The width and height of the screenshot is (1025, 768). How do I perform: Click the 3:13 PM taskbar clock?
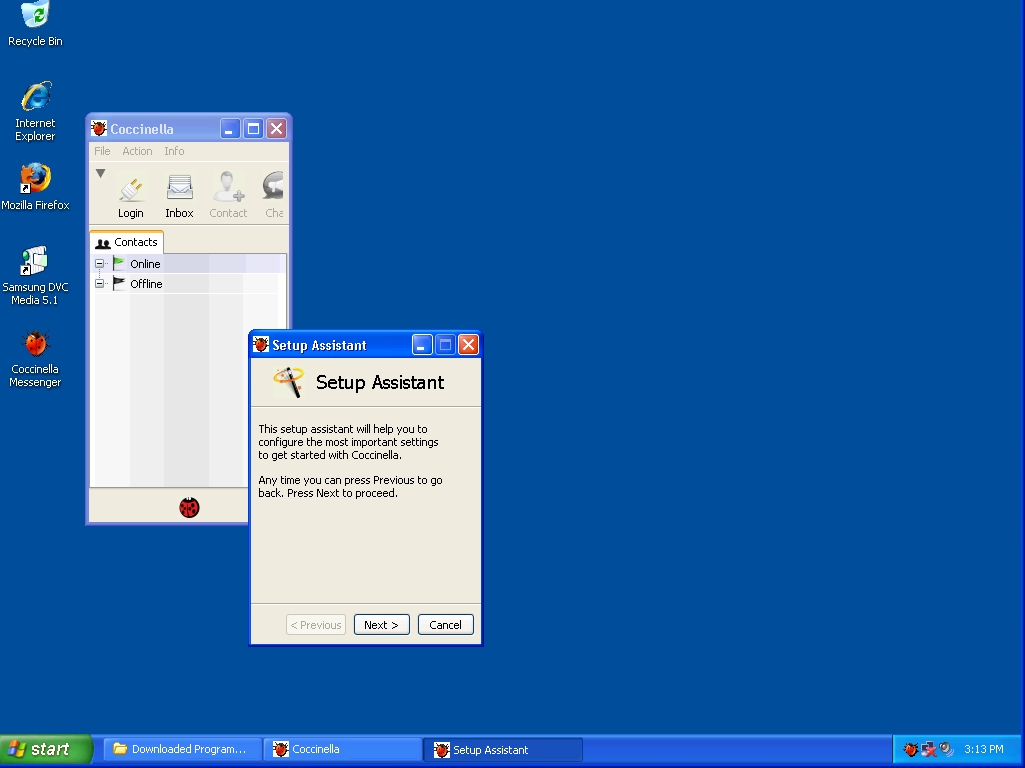(x=984, y=749)
